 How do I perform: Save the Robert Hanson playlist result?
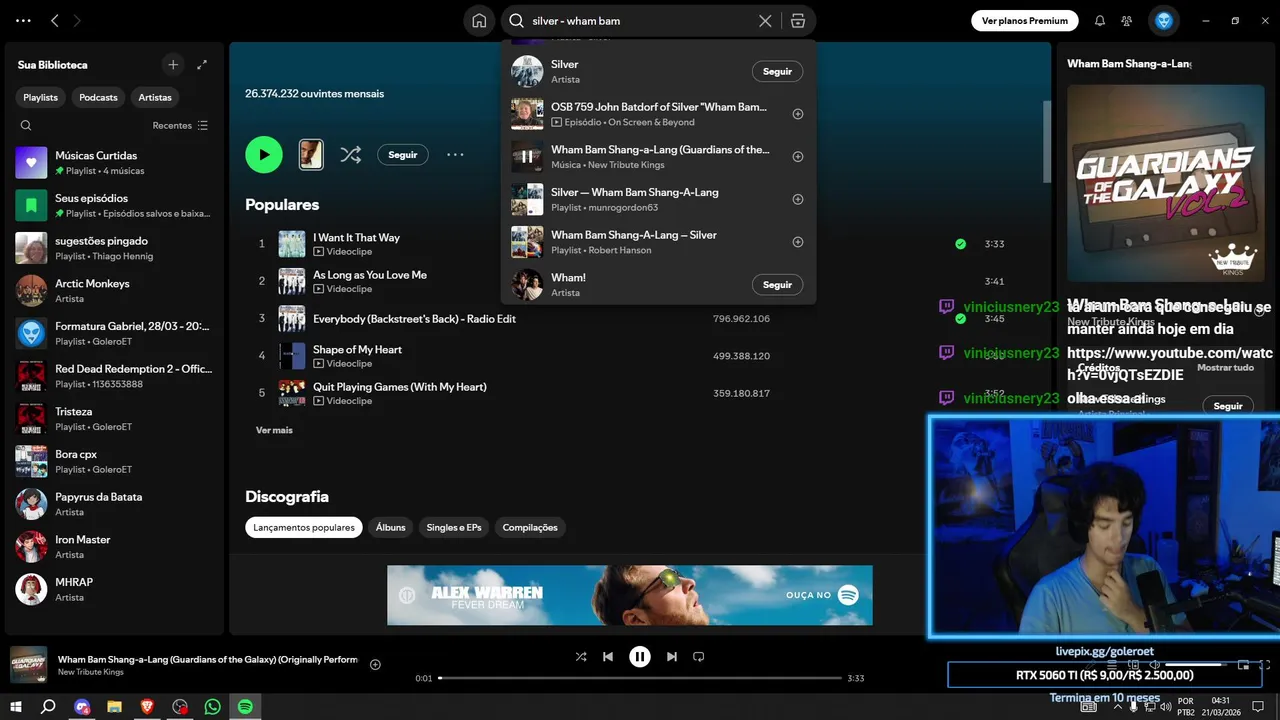798,242
